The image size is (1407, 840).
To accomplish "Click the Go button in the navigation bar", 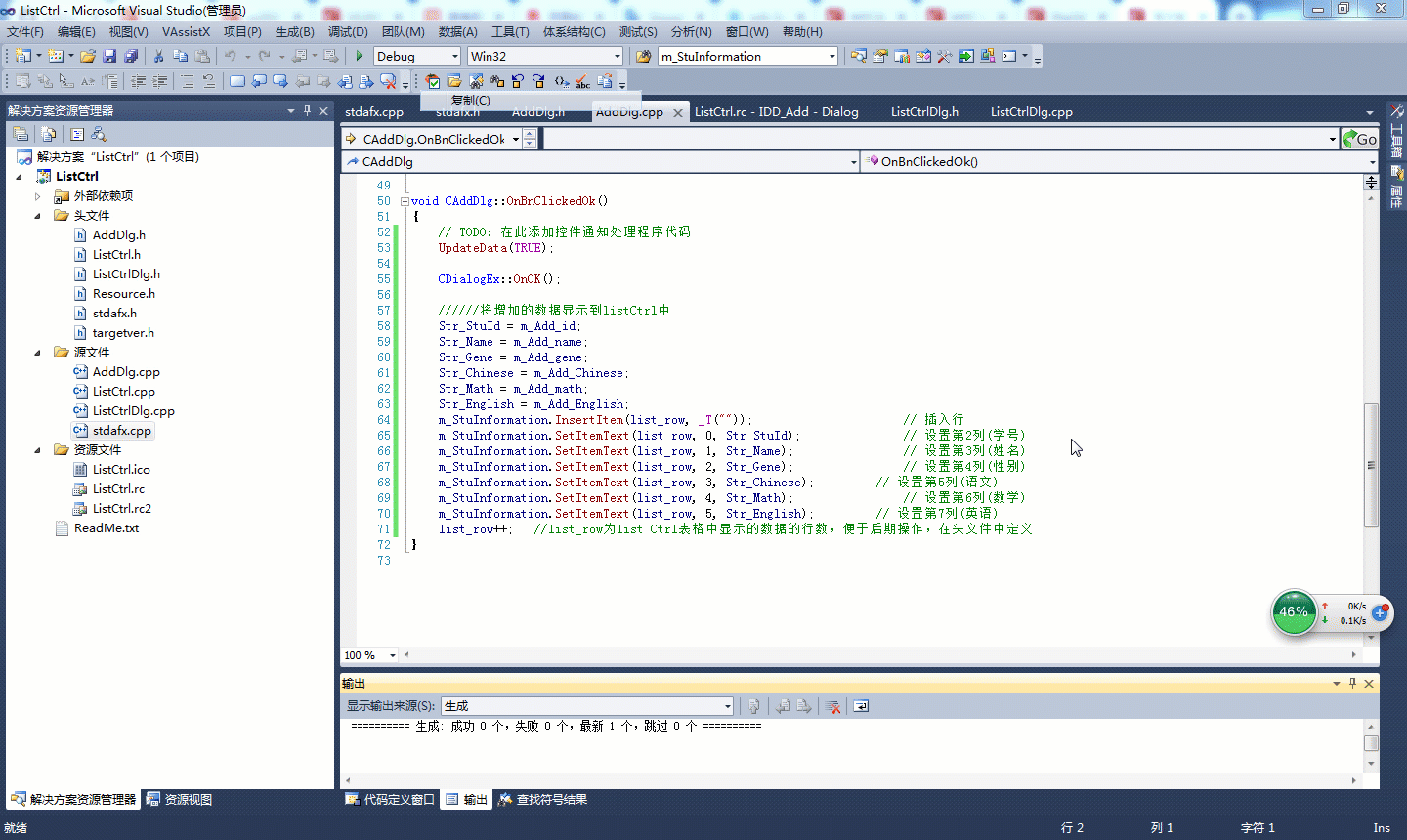I will click(x=1360, y=139).
